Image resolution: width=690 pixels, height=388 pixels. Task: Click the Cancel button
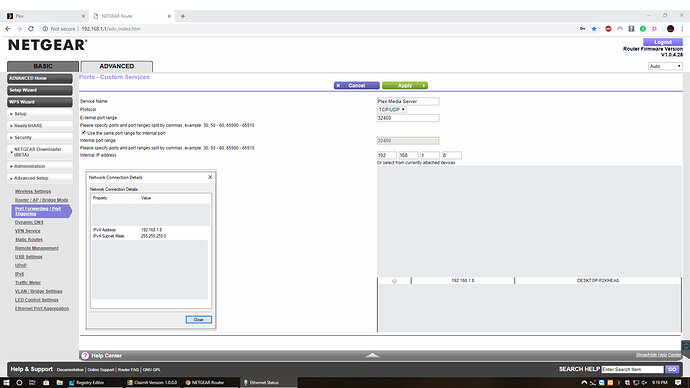coord(356,85)
